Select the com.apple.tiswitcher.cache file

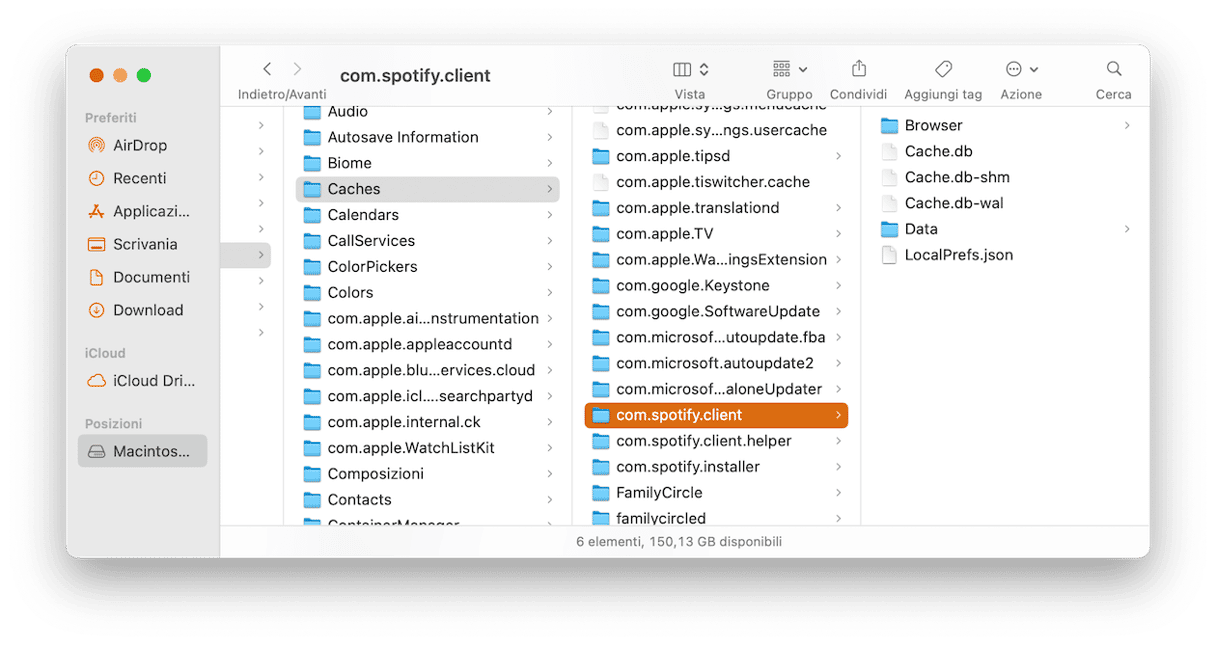click(716, 182)
